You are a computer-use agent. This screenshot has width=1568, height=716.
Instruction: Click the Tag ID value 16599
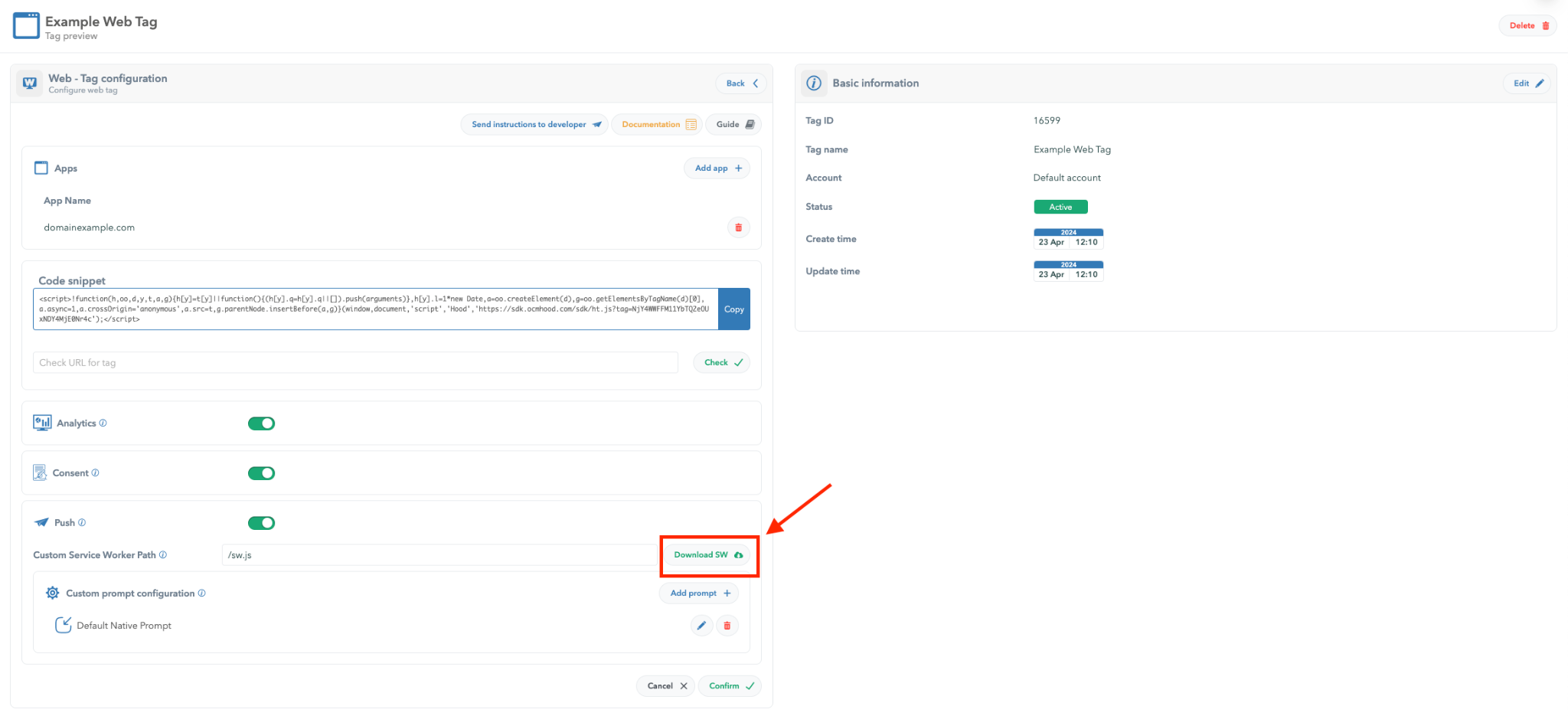point(1047,120)
